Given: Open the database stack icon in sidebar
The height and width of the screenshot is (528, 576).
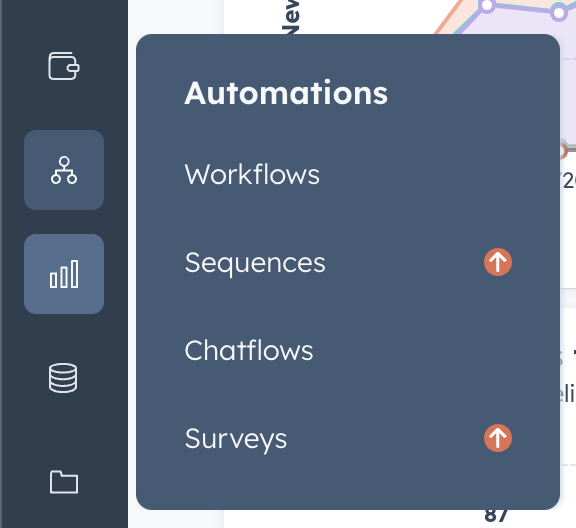Looking at the screenshot, I should click(x=63, y=378).
